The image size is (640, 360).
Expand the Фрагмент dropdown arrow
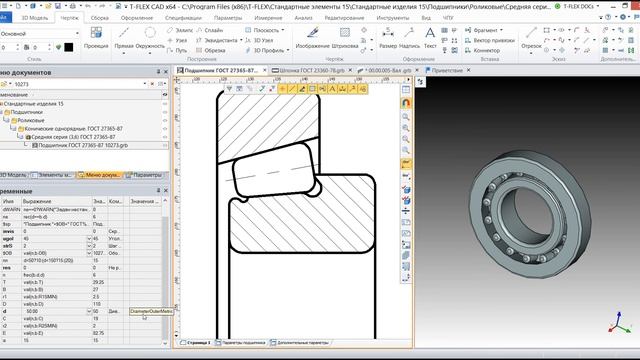click(502, 30)
